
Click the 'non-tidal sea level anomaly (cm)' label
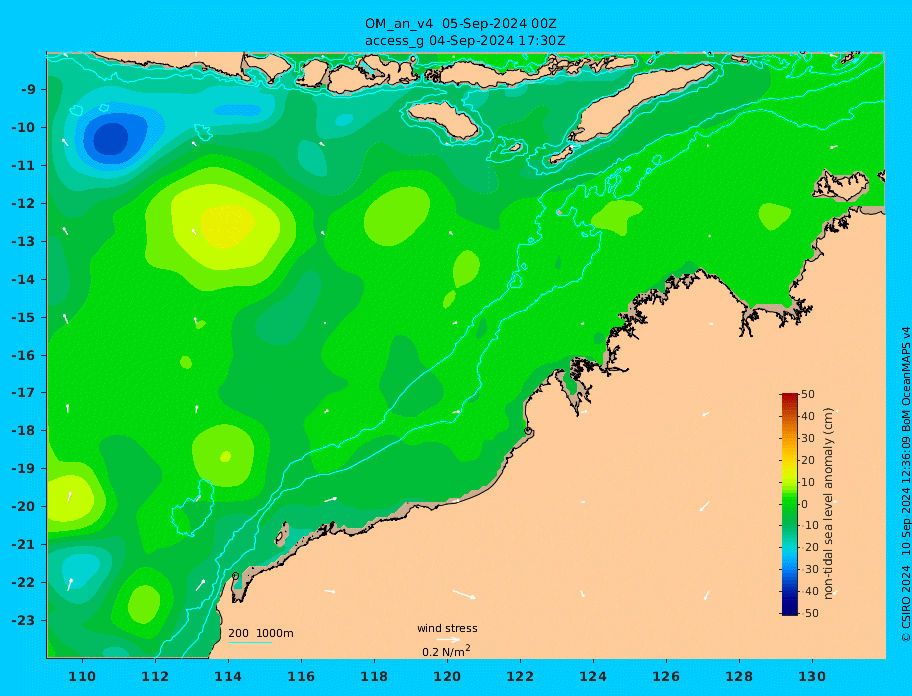(x=828, y=504)
